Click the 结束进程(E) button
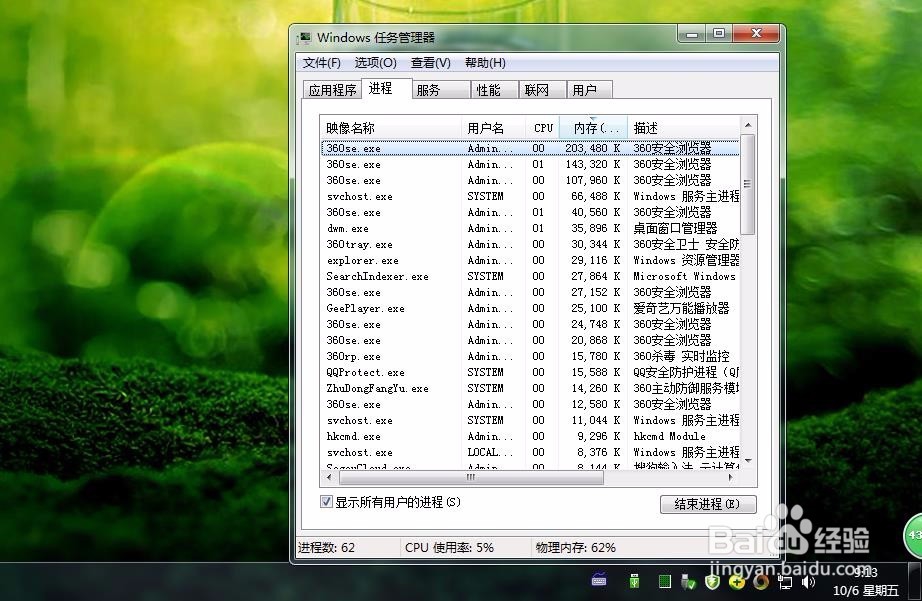Screen dimensions: 922x601 click(708, 504)
